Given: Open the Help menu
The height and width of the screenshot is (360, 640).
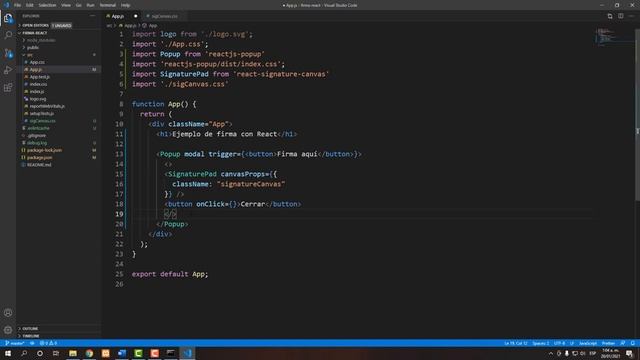Looking at the screenshot, I should click(x=126, y=5).
